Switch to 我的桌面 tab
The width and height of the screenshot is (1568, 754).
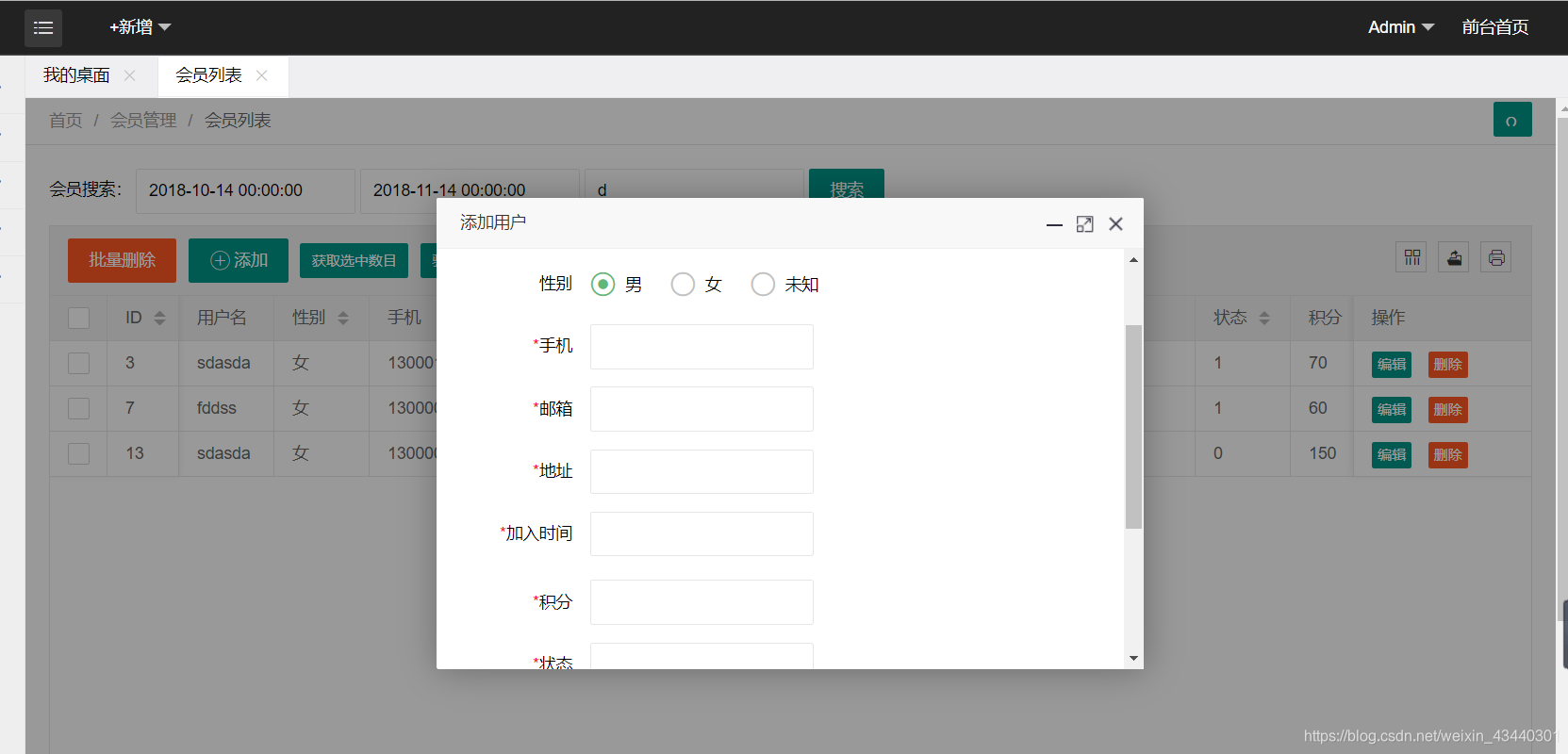coord(76,75)
